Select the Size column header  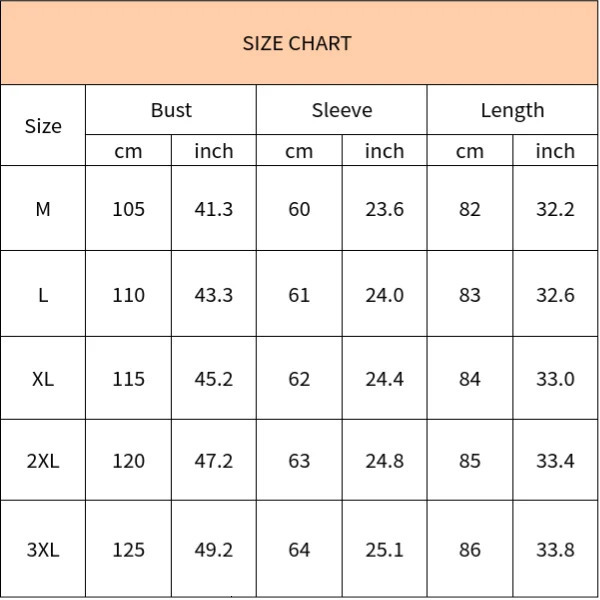[43, 126]
